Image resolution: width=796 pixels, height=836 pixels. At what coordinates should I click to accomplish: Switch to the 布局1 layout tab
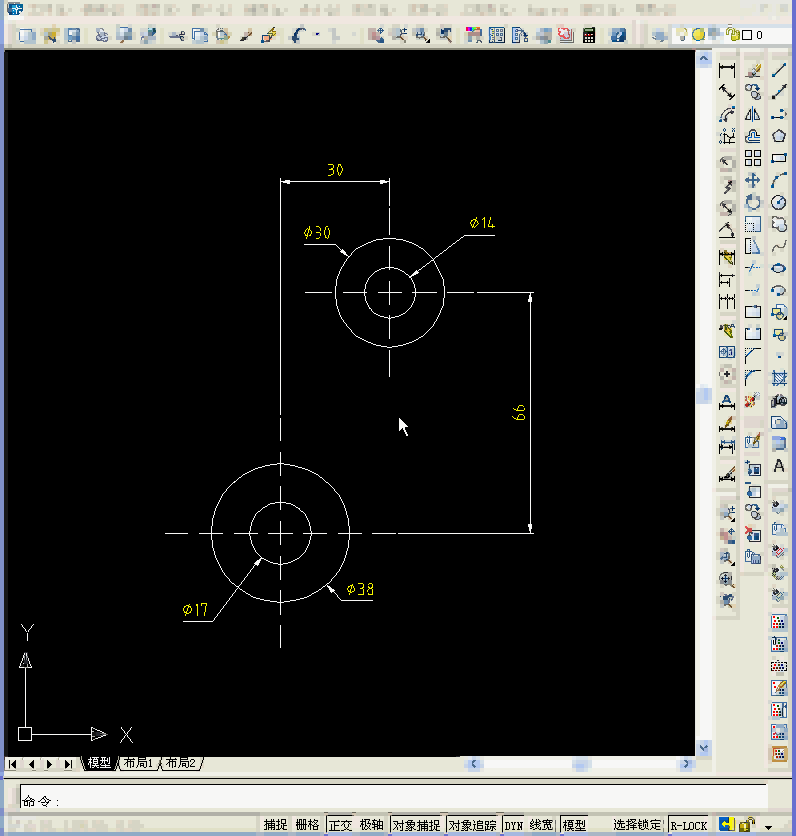(138, 763)
